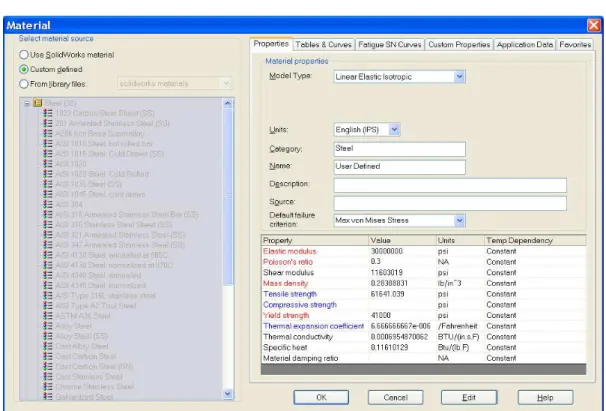Switch to the Properties tab
This screenshot has width=606, height=411.
pyautogui.click(x=271, y=44)
